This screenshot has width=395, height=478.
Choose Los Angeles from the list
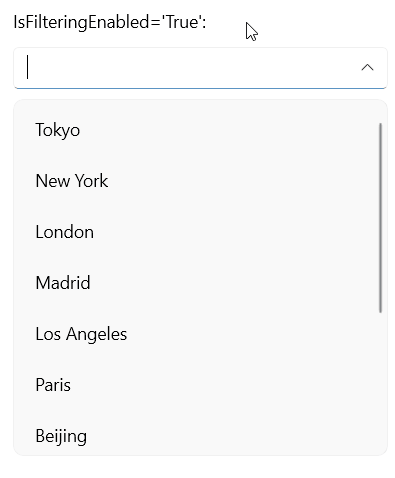point(197,334)
